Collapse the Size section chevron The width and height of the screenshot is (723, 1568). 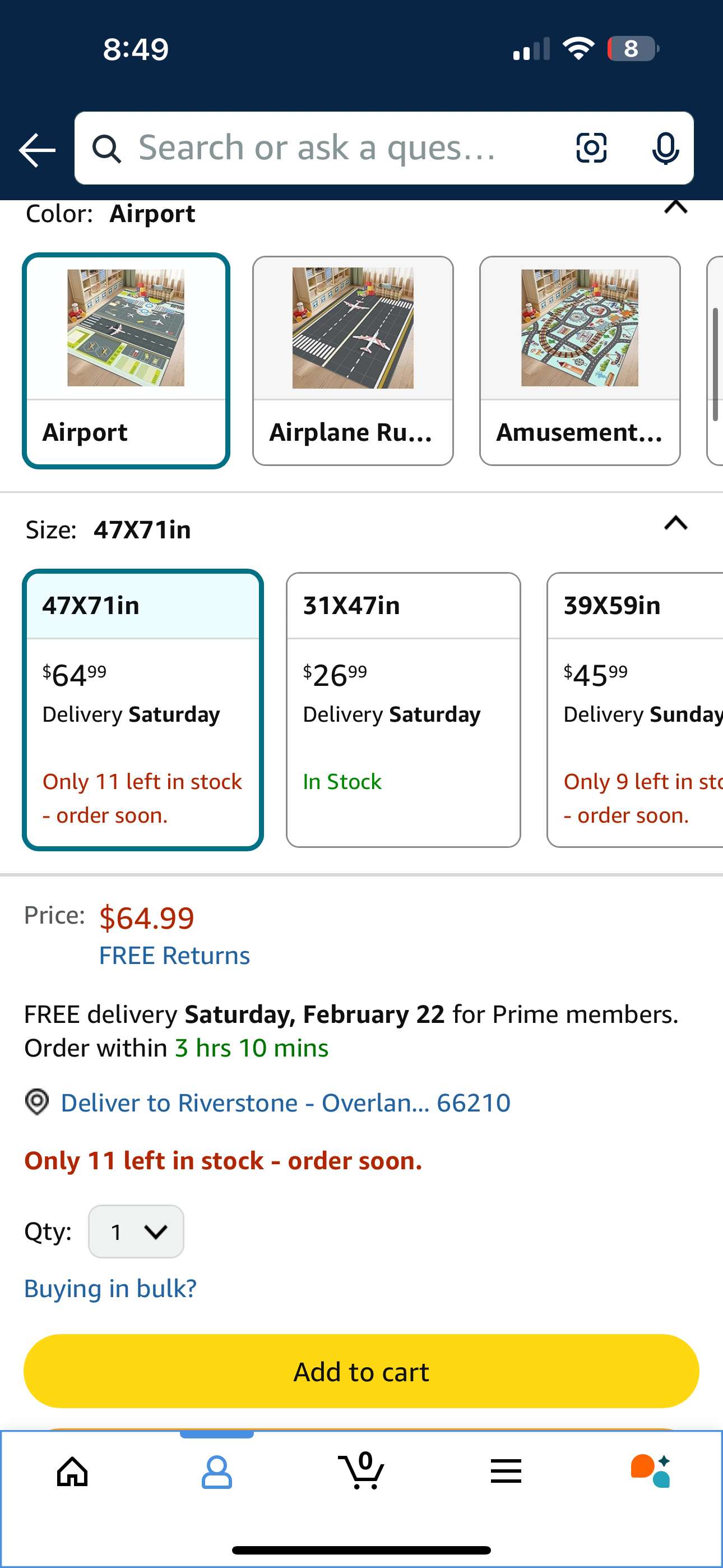(675, 523)
